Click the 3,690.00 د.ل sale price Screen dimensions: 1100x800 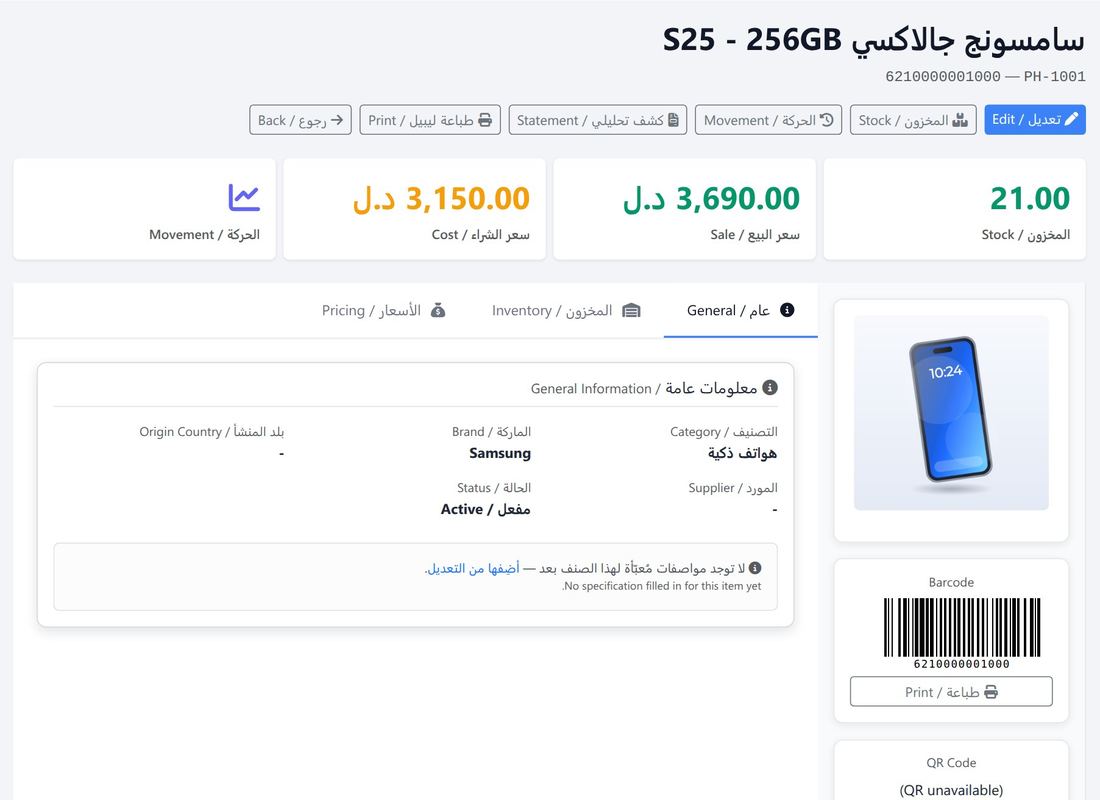tap(711, 199)
